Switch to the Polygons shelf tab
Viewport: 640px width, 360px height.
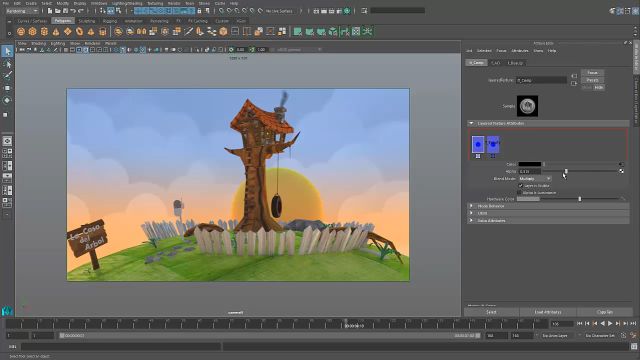coord(62,21)
